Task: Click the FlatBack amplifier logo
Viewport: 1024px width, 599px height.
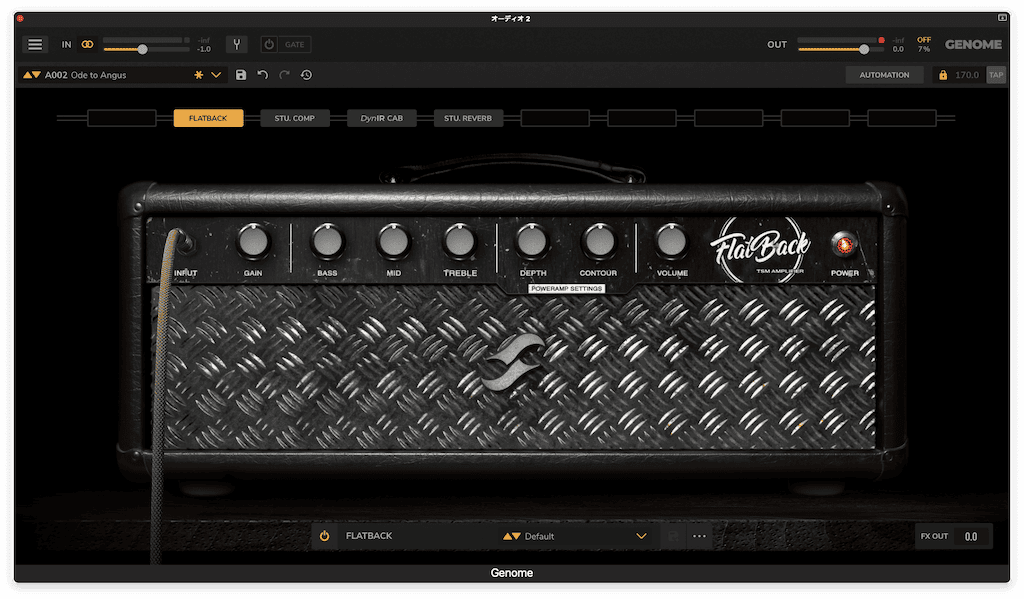Action: pyautogui.click(x=761, y=250)
